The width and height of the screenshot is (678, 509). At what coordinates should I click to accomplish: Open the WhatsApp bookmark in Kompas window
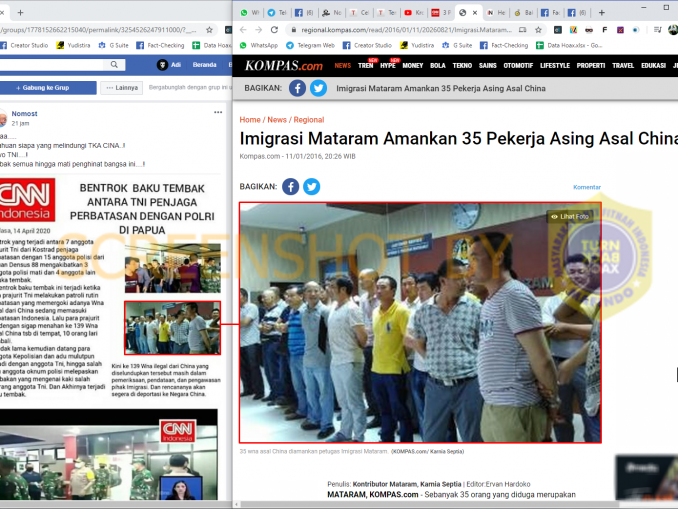point(259,45)
